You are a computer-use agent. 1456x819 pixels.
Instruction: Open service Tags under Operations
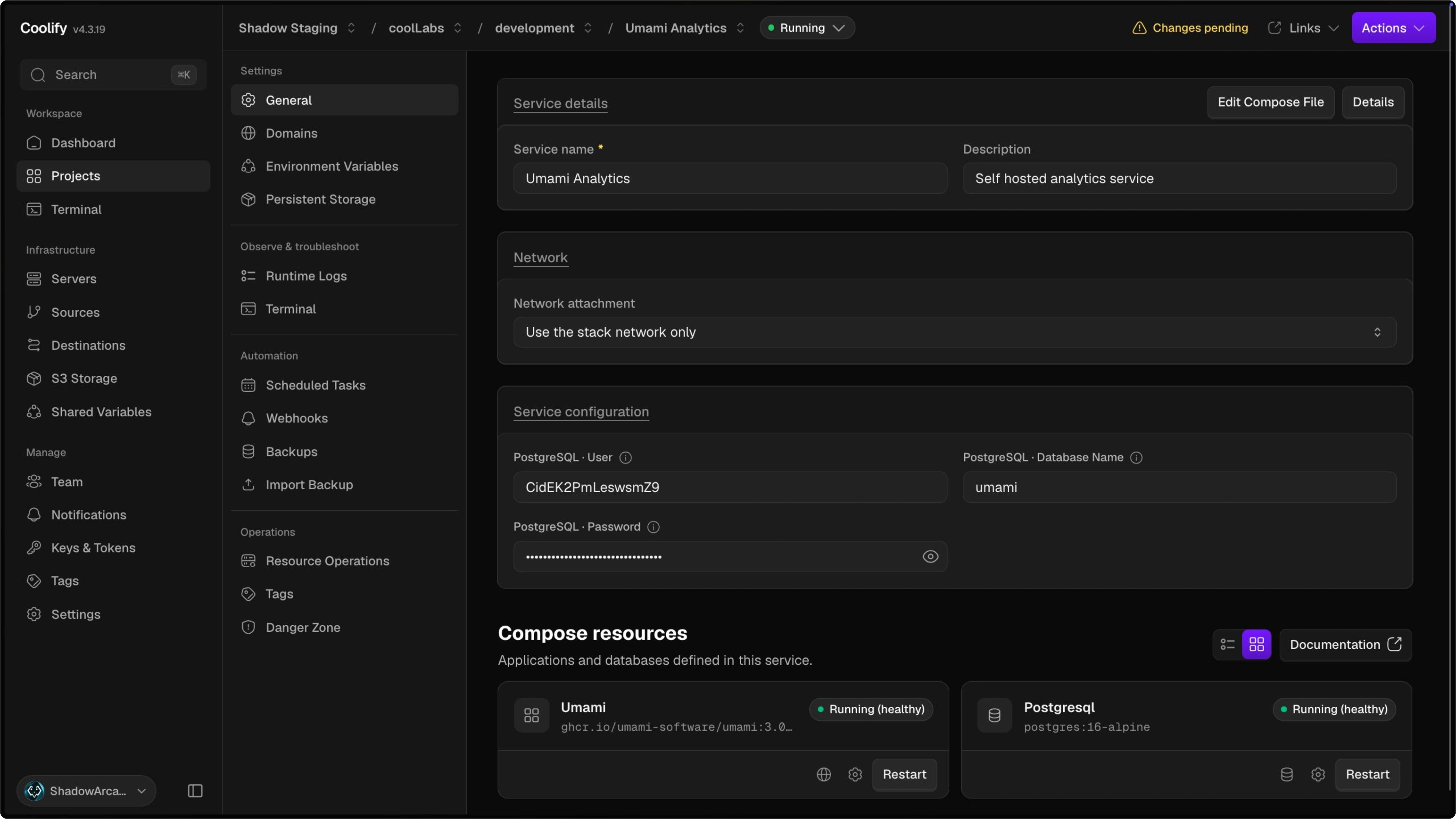(344, 594)
